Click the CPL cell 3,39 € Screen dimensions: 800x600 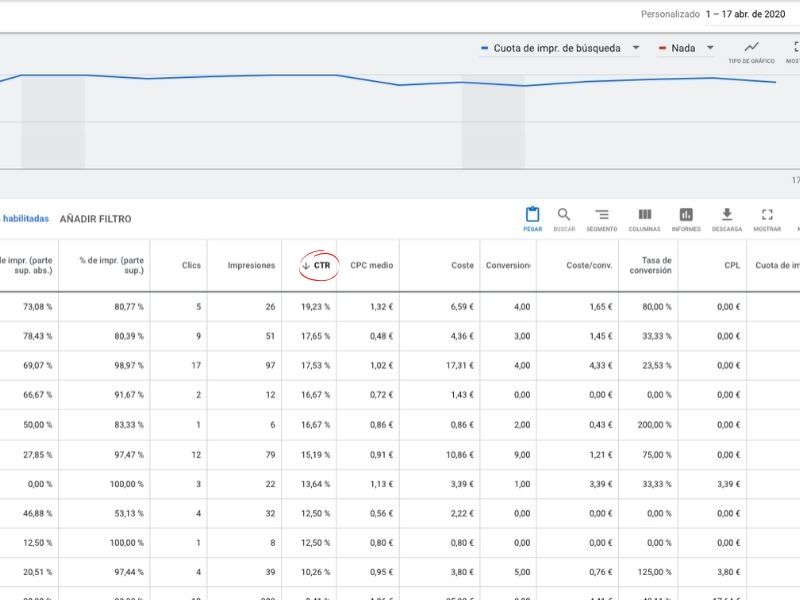729,484
